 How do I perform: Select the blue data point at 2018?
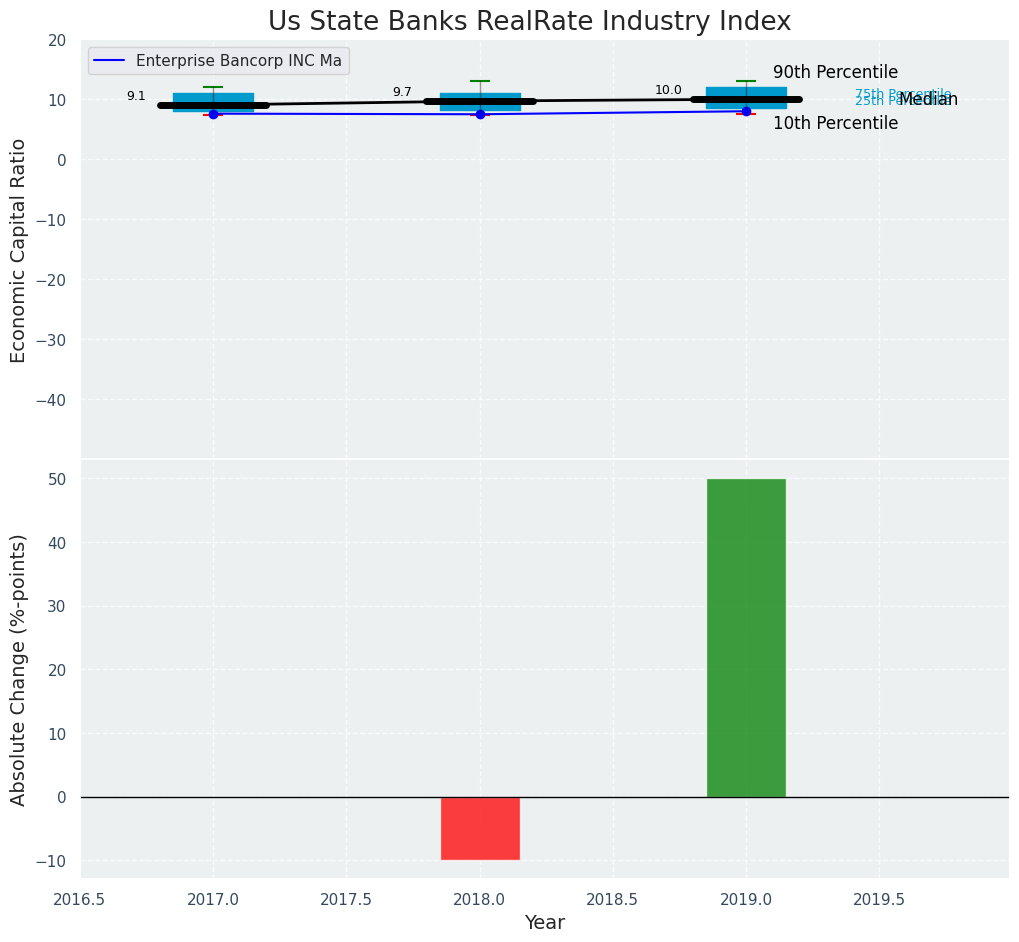480,114
